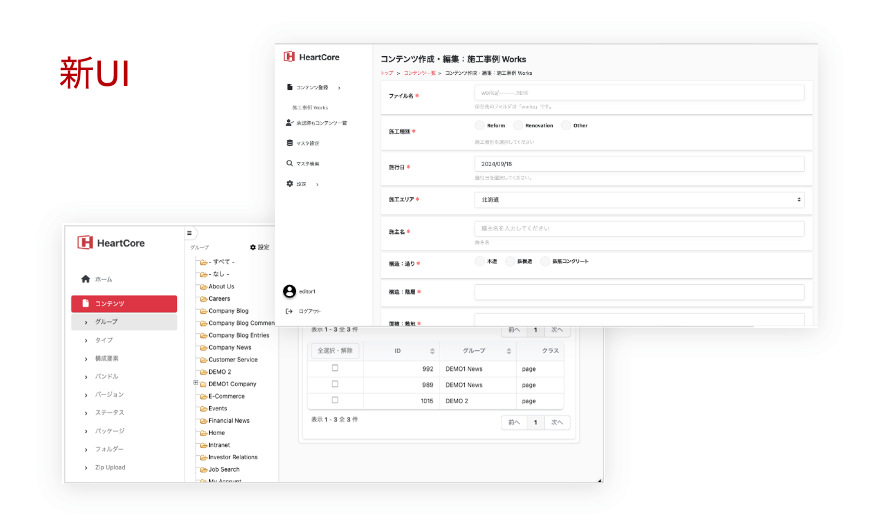Click the document icon in コンテンツ menu
This screenshot has width=879, height=529.
click(86, 303)
